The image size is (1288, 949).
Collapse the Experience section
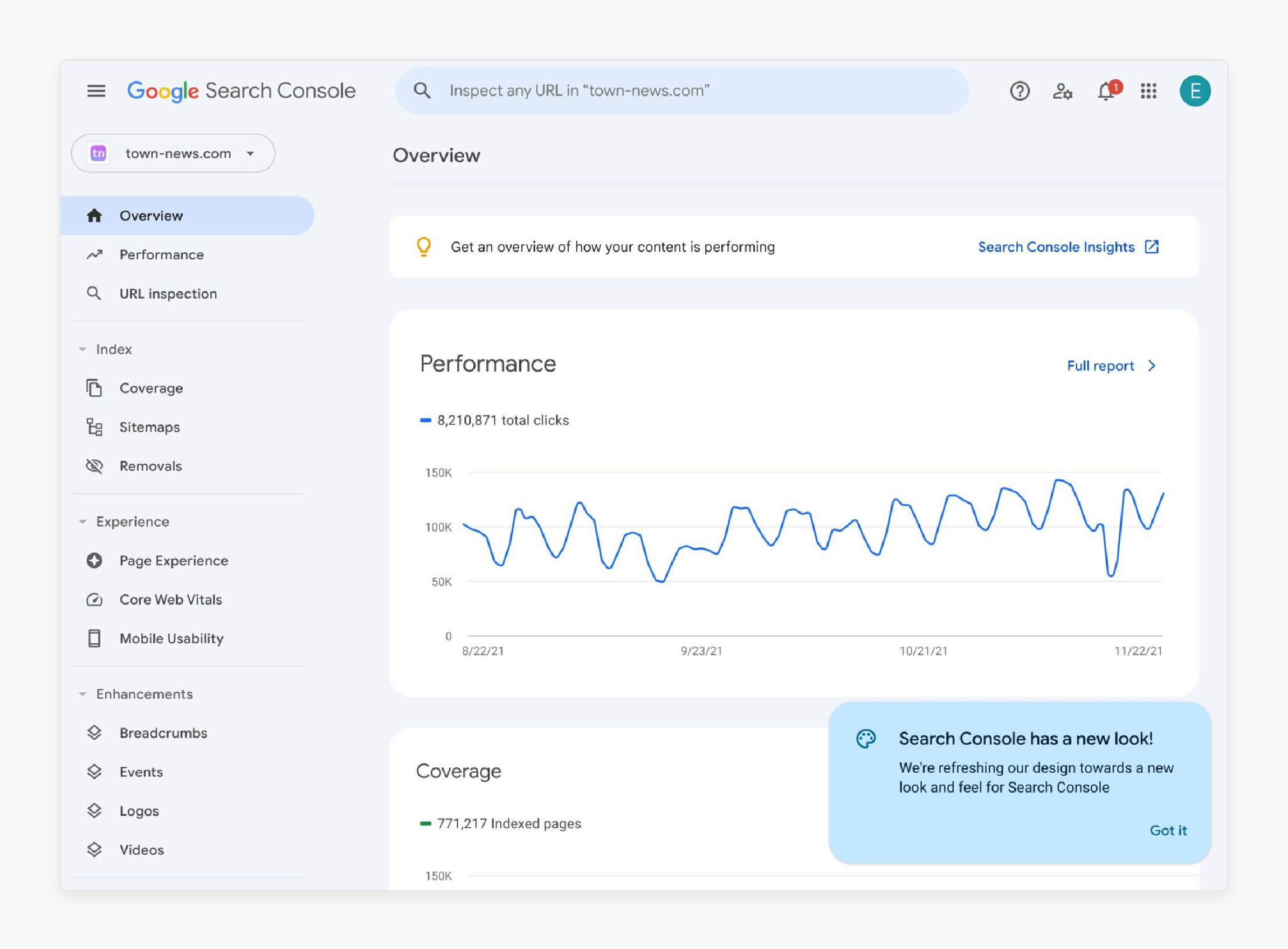82,521
